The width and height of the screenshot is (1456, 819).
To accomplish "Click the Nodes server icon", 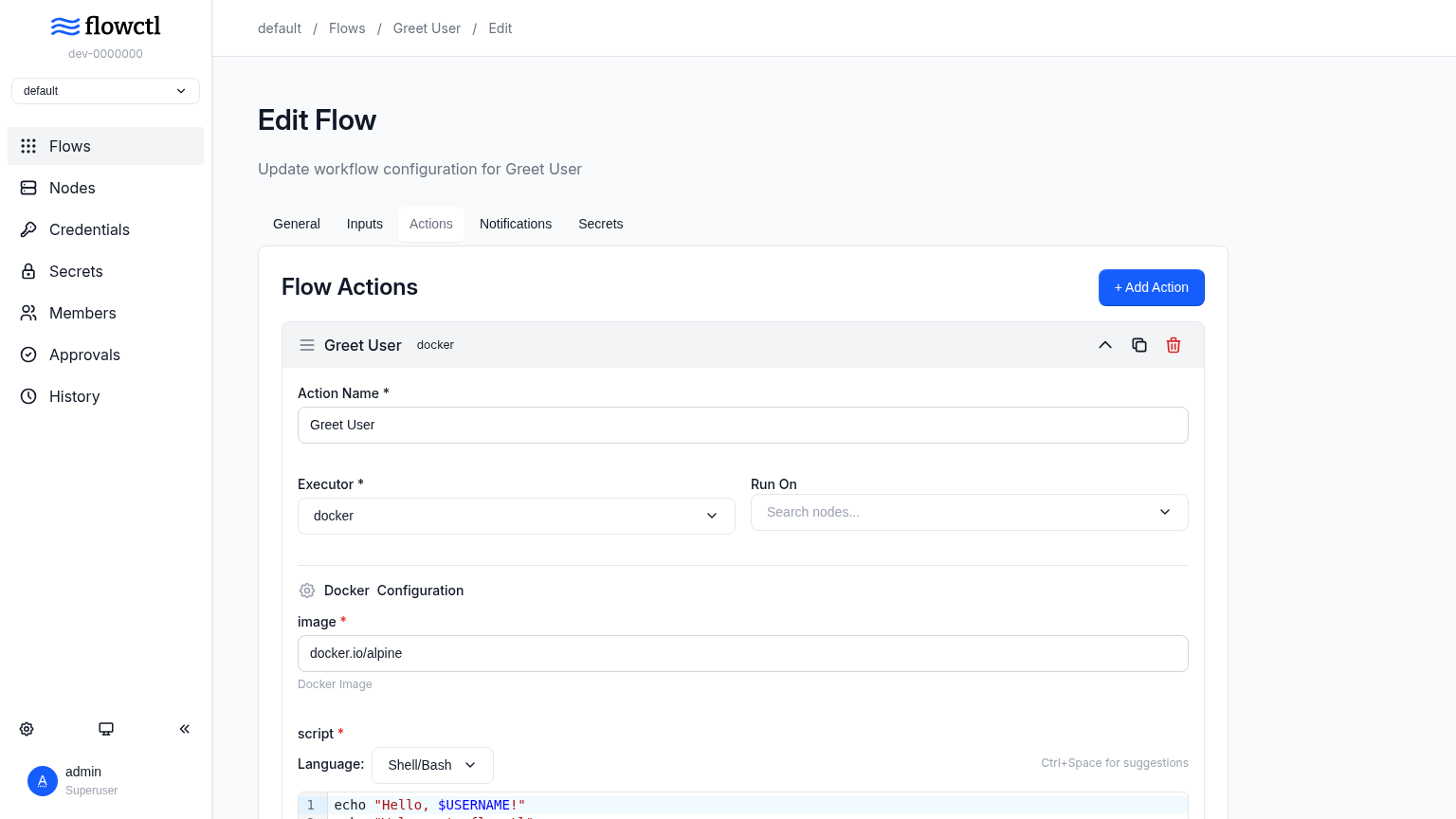I will pos(28,188).
